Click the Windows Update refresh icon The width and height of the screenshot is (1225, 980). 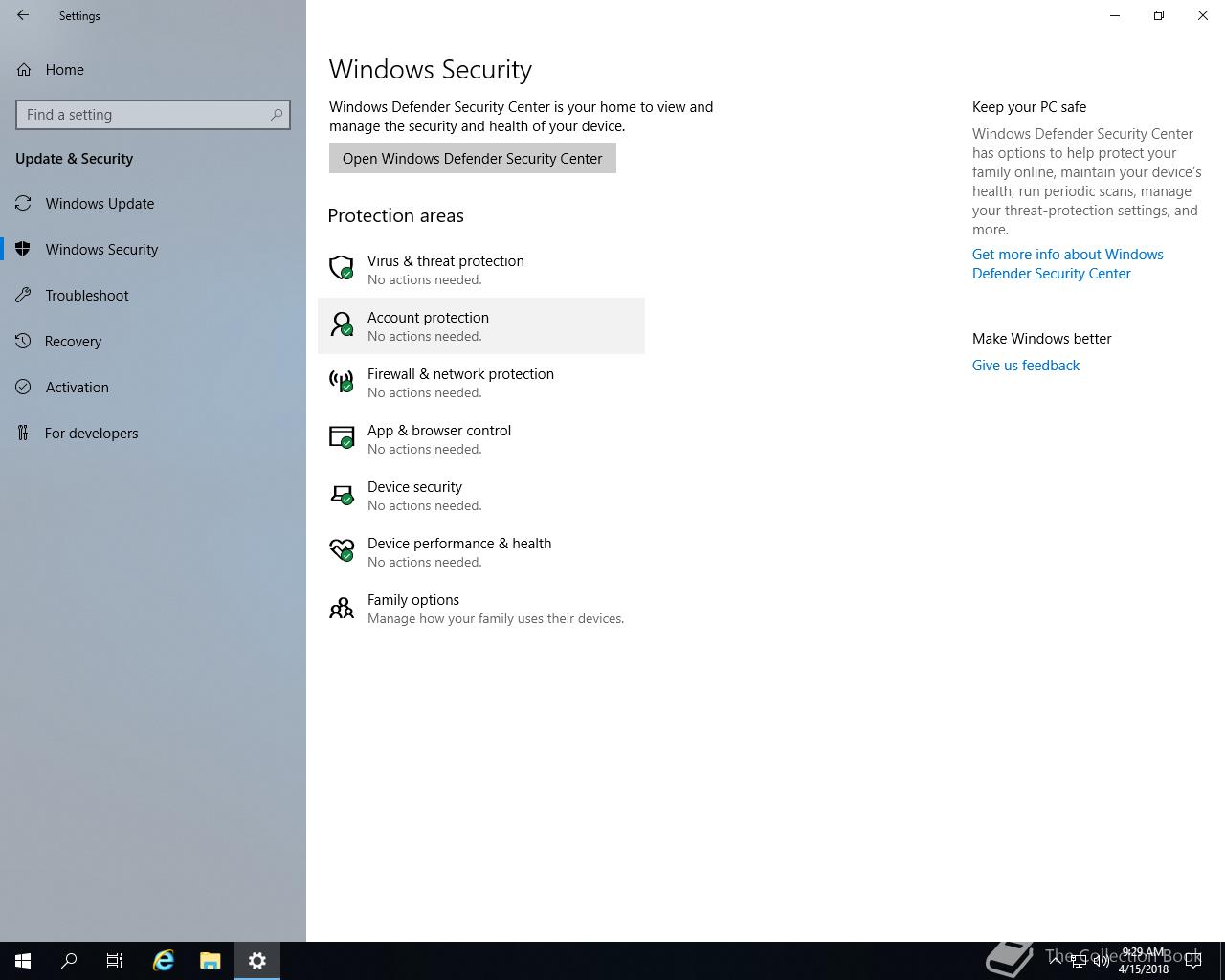pos(23,203)
